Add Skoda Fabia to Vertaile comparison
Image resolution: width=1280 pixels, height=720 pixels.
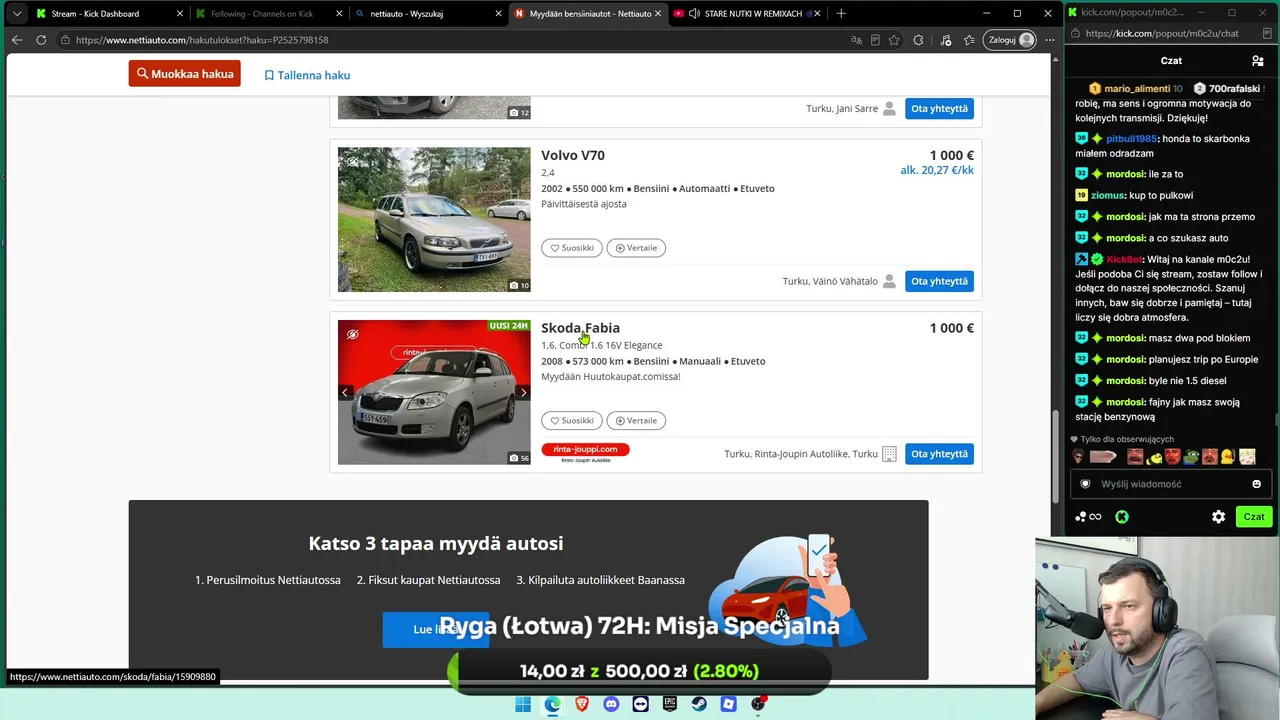click(x=636, y=421)
